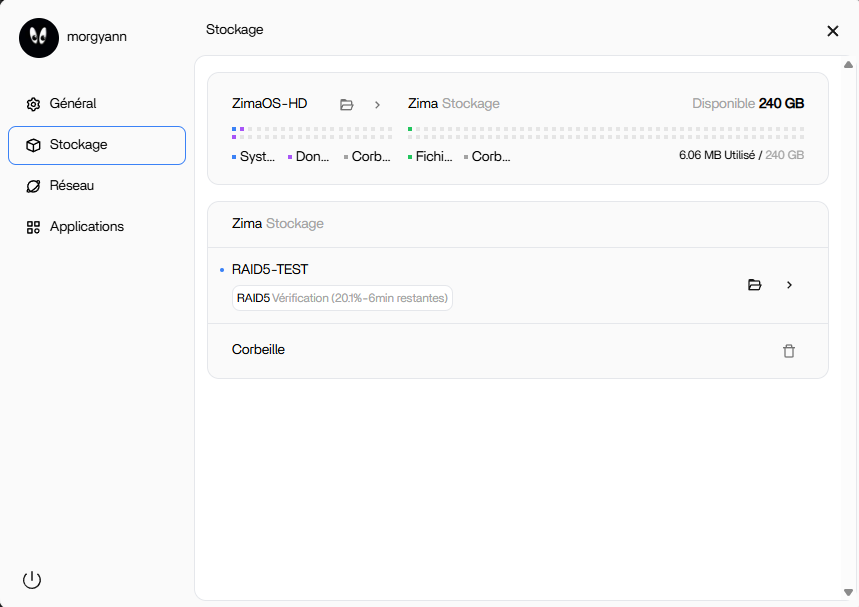
Task: Click the scrollbar up arrow
Action: coord(849,65)
